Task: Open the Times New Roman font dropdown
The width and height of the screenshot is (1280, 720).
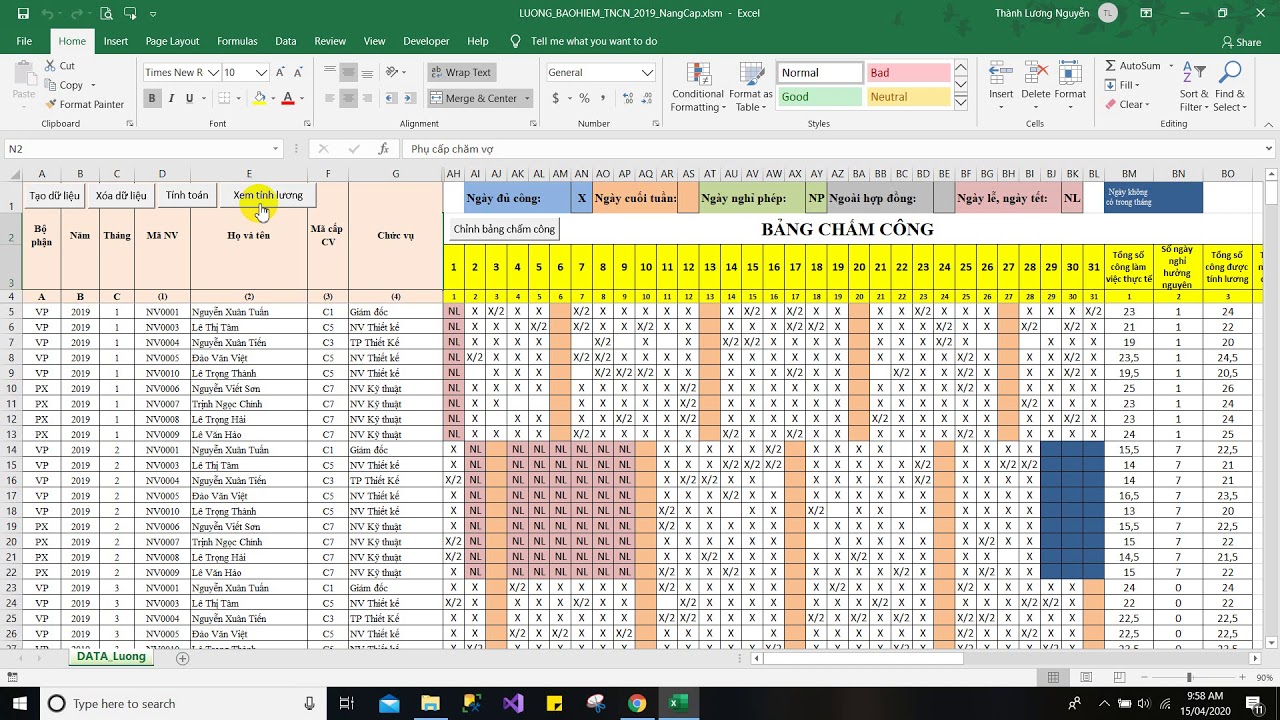Action: (212, 73)
